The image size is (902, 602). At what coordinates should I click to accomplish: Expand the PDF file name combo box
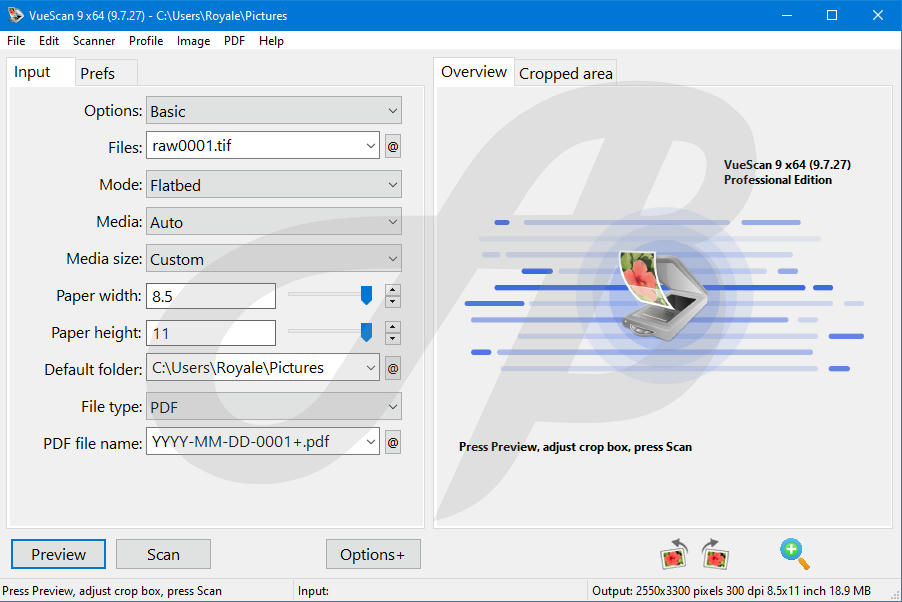[370, 442]
